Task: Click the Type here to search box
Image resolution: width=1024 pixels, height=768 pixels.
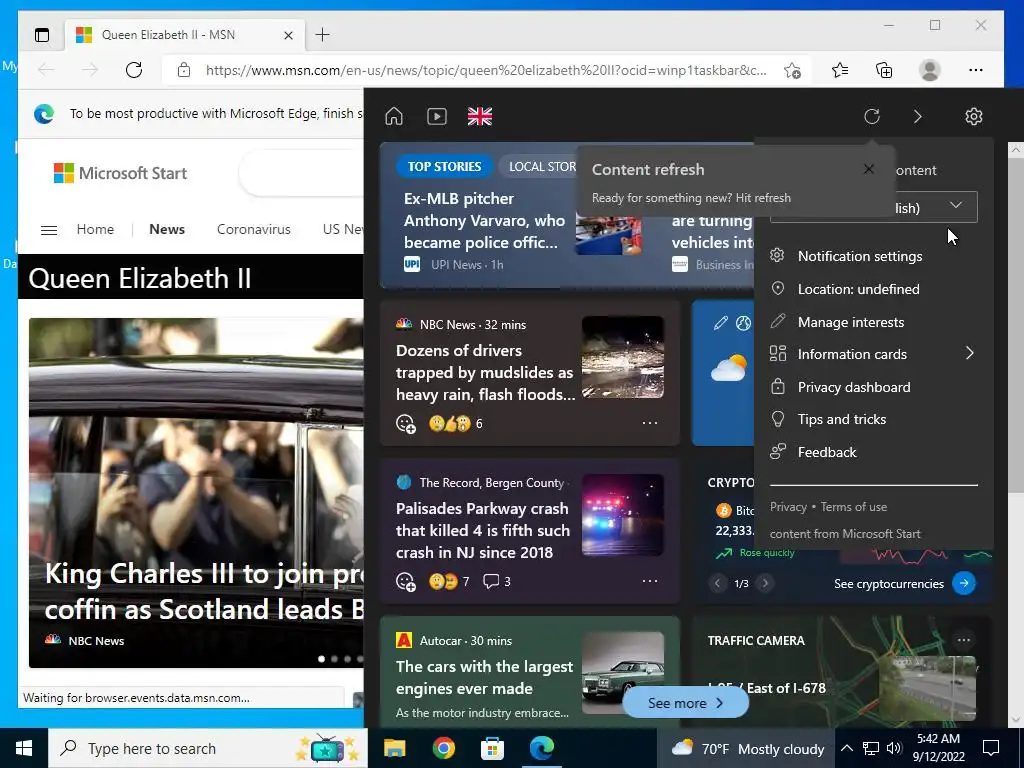Action: pyautogui.click(x=208, y=748)
